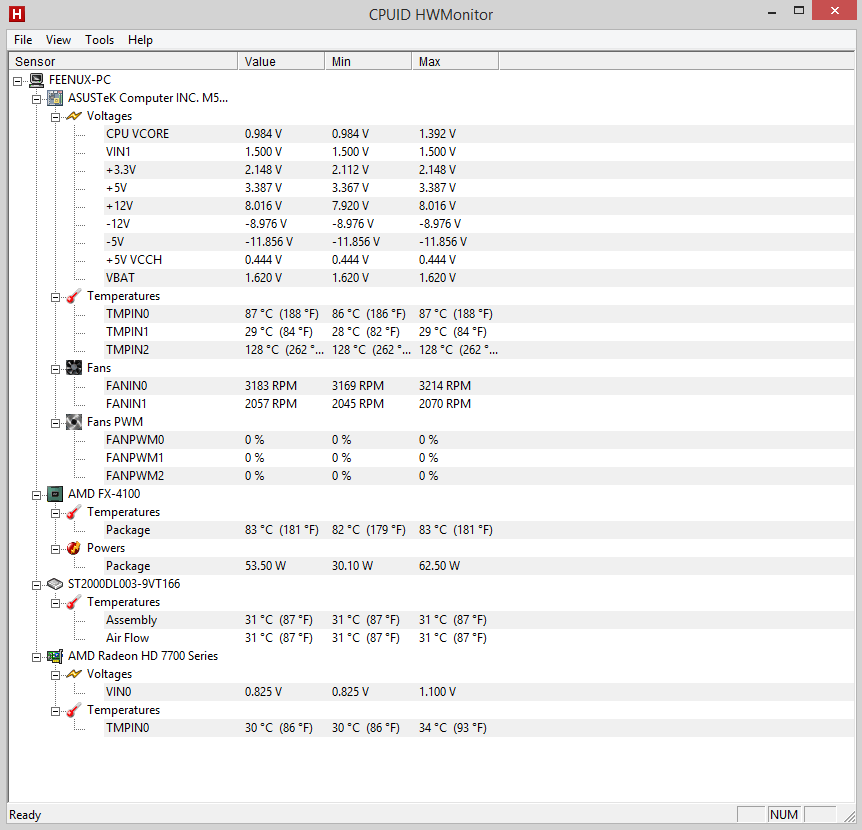Maximize the HWMonitor window
862x830 pixels.
799,11
